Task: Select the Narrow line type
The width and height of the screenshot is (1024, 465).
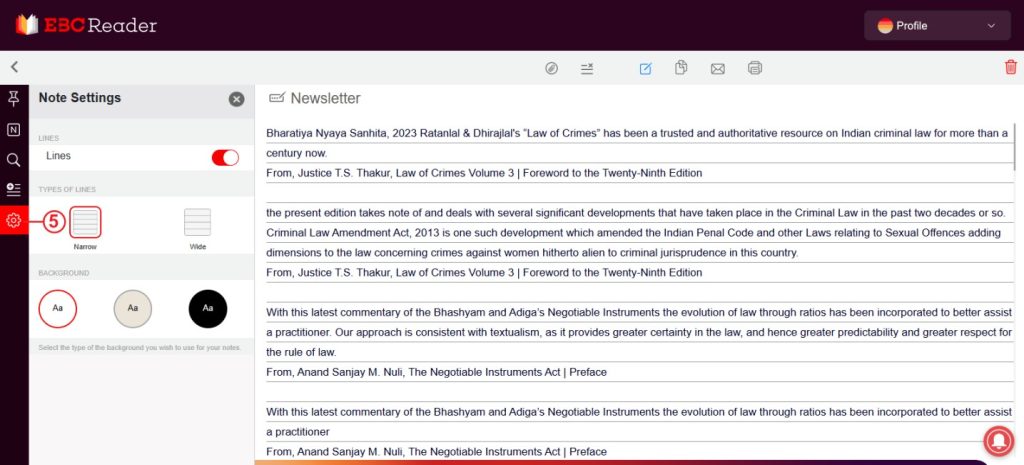Action: [x=85, y=222]
